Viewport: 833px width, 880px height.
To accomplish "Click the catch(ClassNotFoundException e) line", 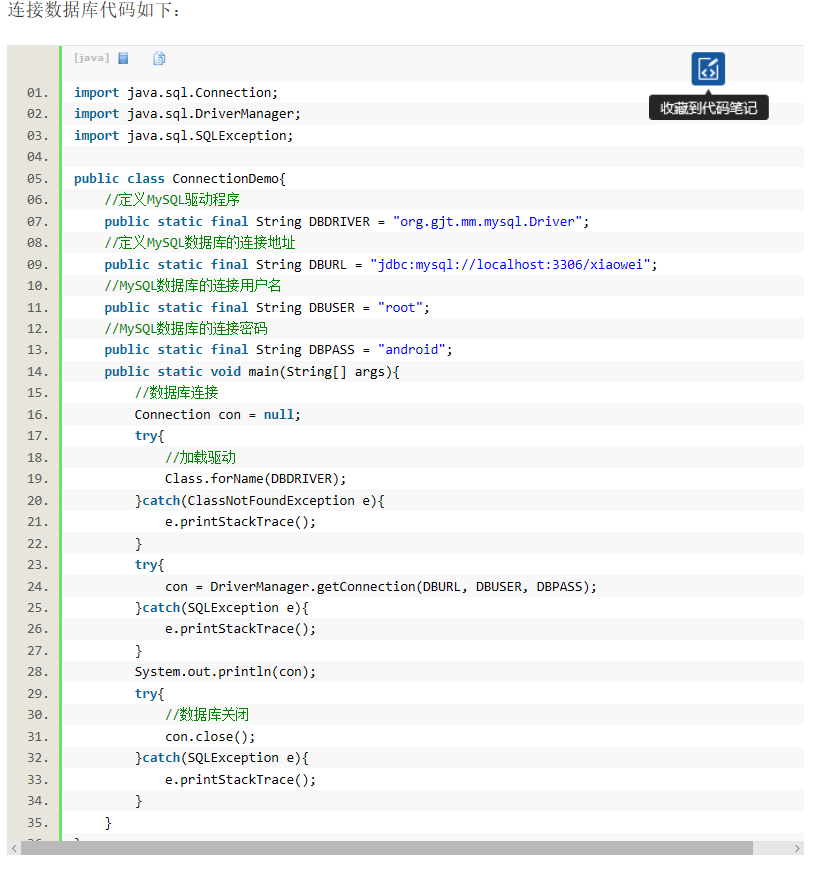I will tap(260, 501).
